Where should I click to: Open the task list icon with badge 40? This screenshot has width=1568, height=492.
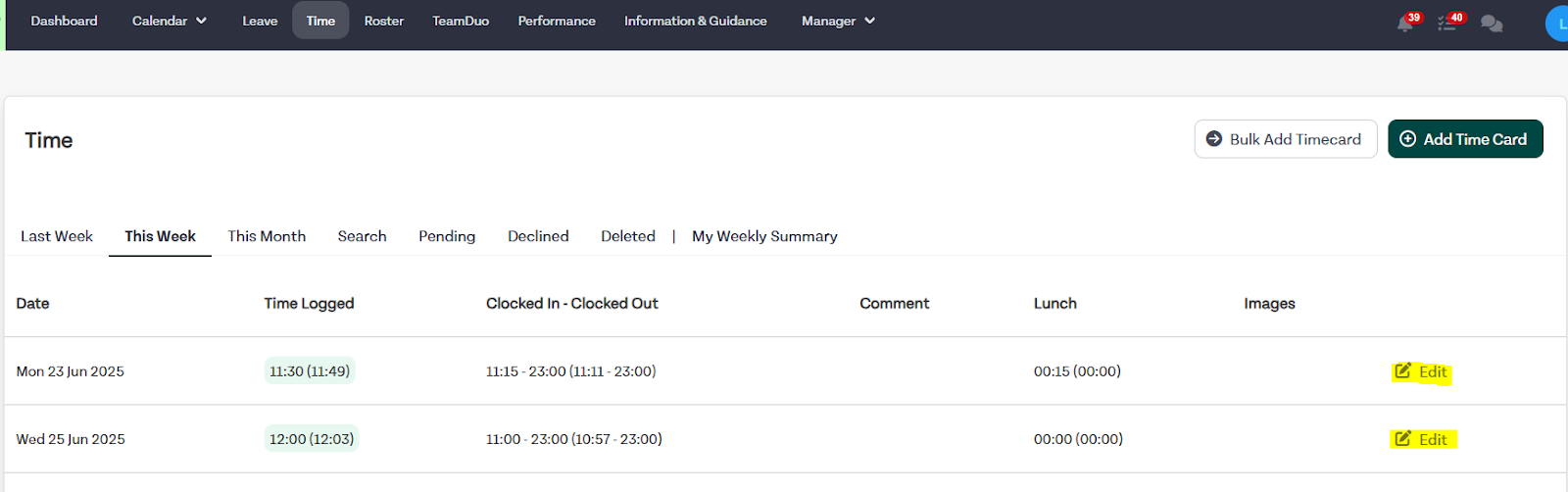pos(1447,24)
